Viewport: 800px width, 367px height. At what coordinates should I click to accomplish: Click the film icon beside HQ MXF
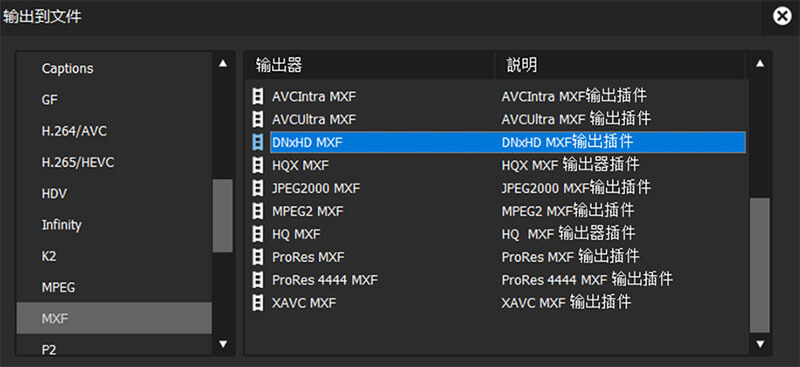click(259, 234)
